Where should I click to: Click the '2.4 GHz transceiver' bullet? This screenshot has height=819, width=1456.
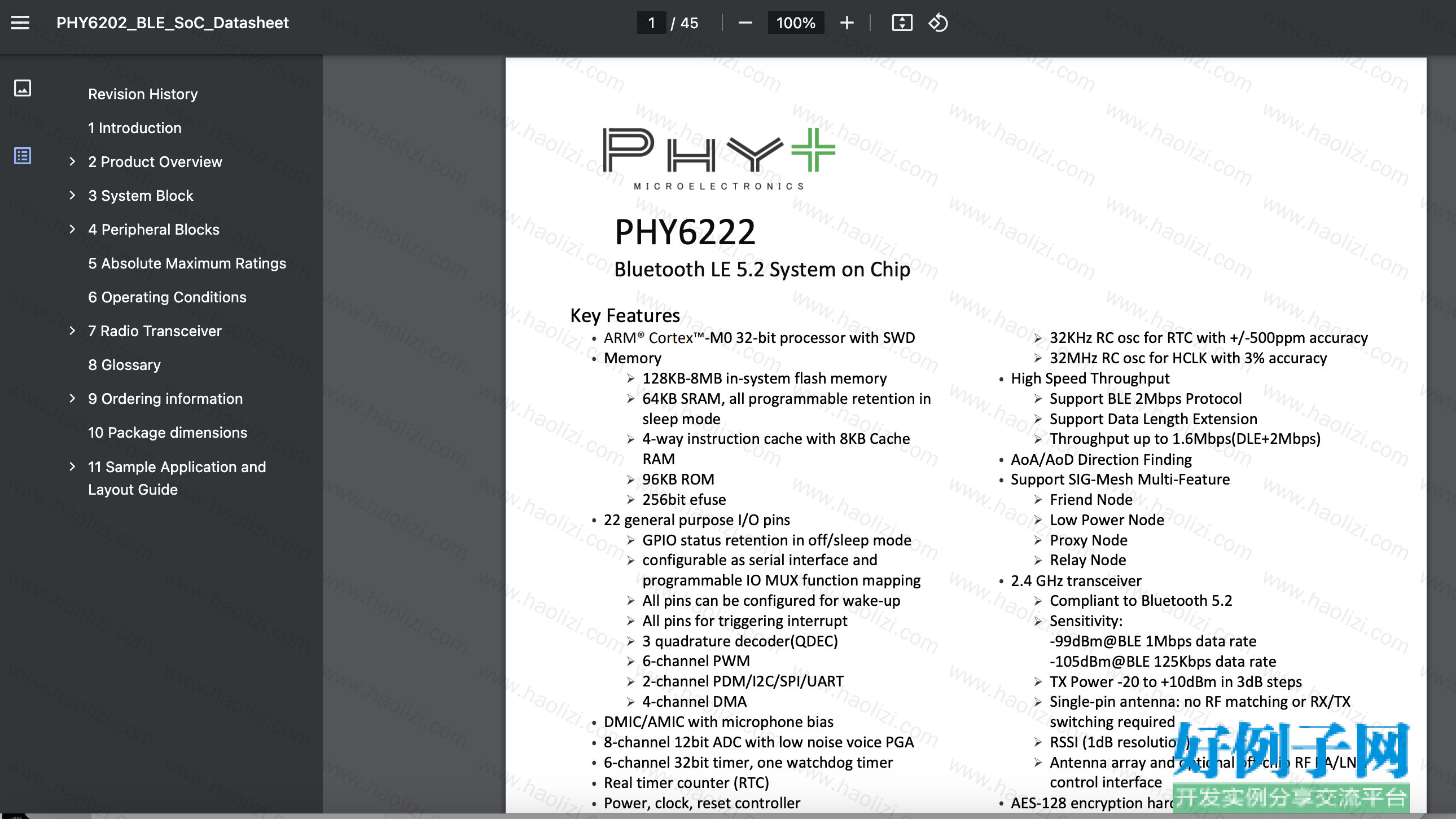[1076, 580]
